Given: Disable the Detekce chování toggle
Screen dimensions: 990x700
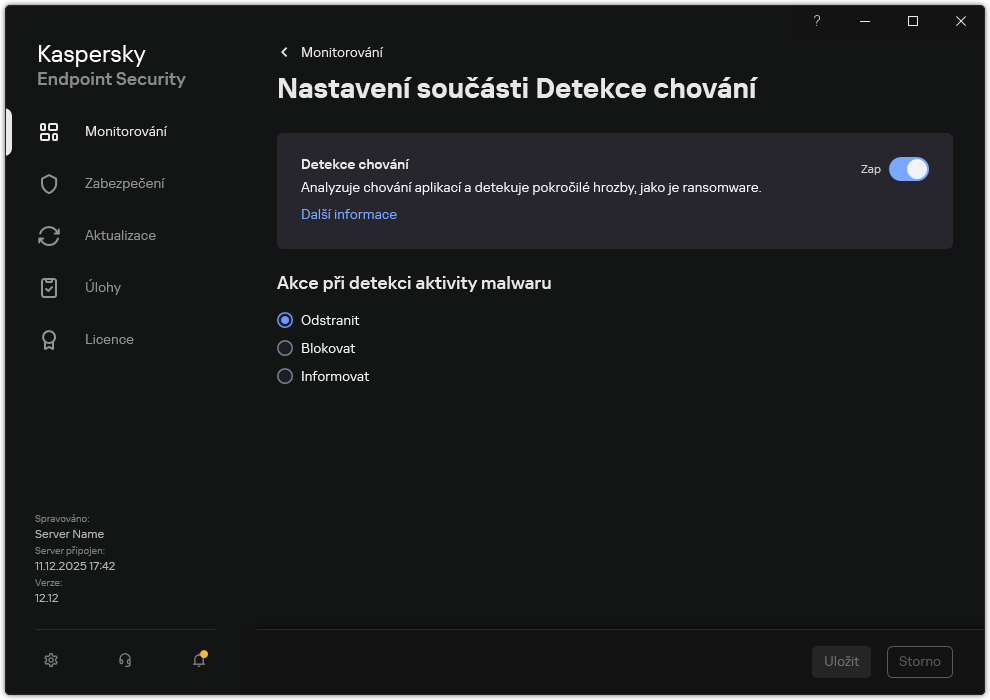Looking at the screenshot, I should pos(910,169).
